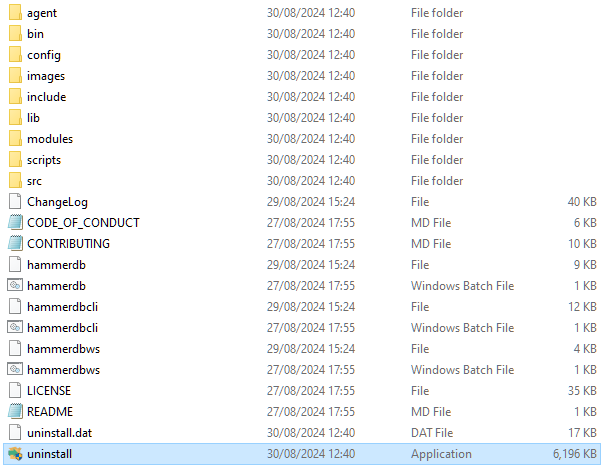The image size is (608, 472).
Task: Select the 4 KB hammerdbws file name
Action: click(63, 349)
